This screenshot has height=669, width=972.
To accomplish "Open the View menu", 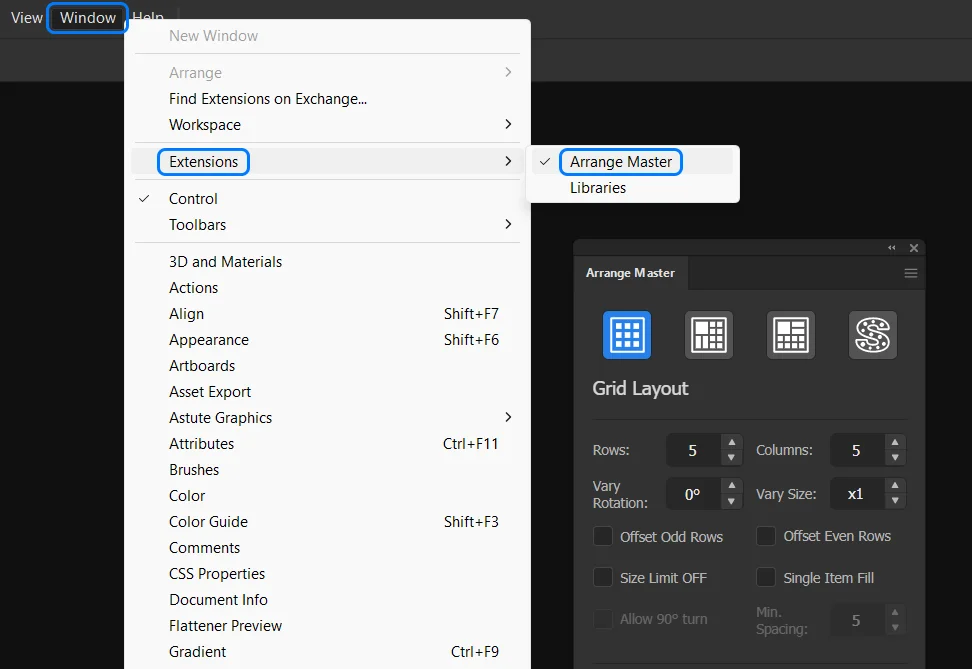I will [27, 17].
